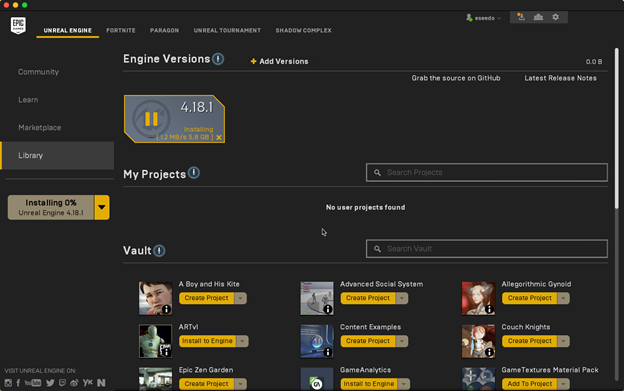Open the friends list icon
The height and width of the screenshot is (391, 624).
pos(538,17)
